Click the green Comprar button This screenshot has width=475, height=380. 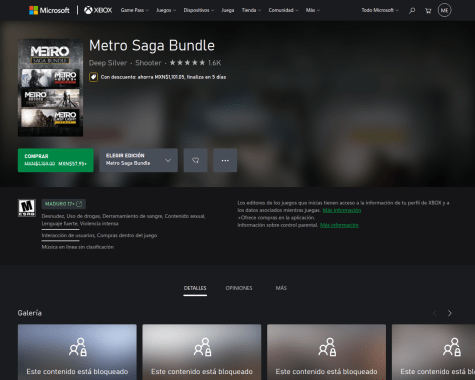click(56, 160)
